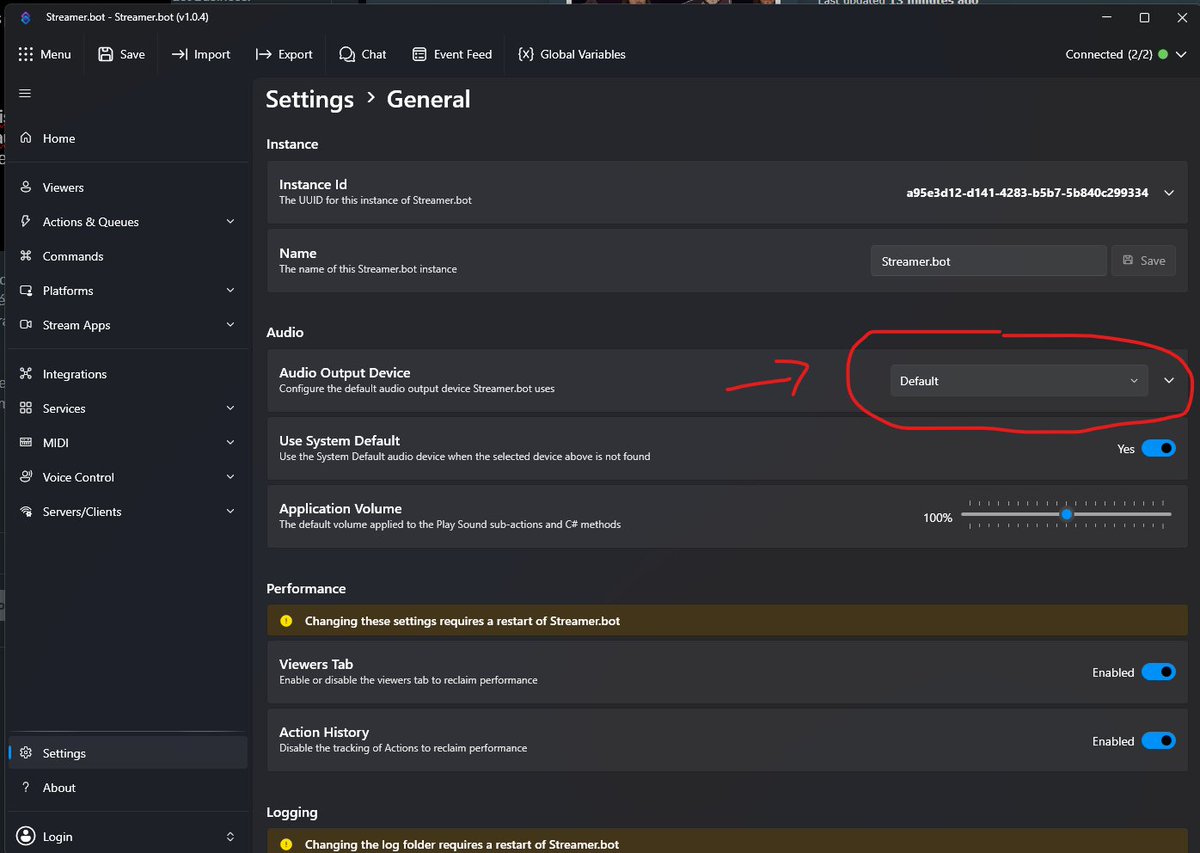Disable the Viewers Tab switch
This screenshot has height=853, width=1200.
coord(1159,672)
